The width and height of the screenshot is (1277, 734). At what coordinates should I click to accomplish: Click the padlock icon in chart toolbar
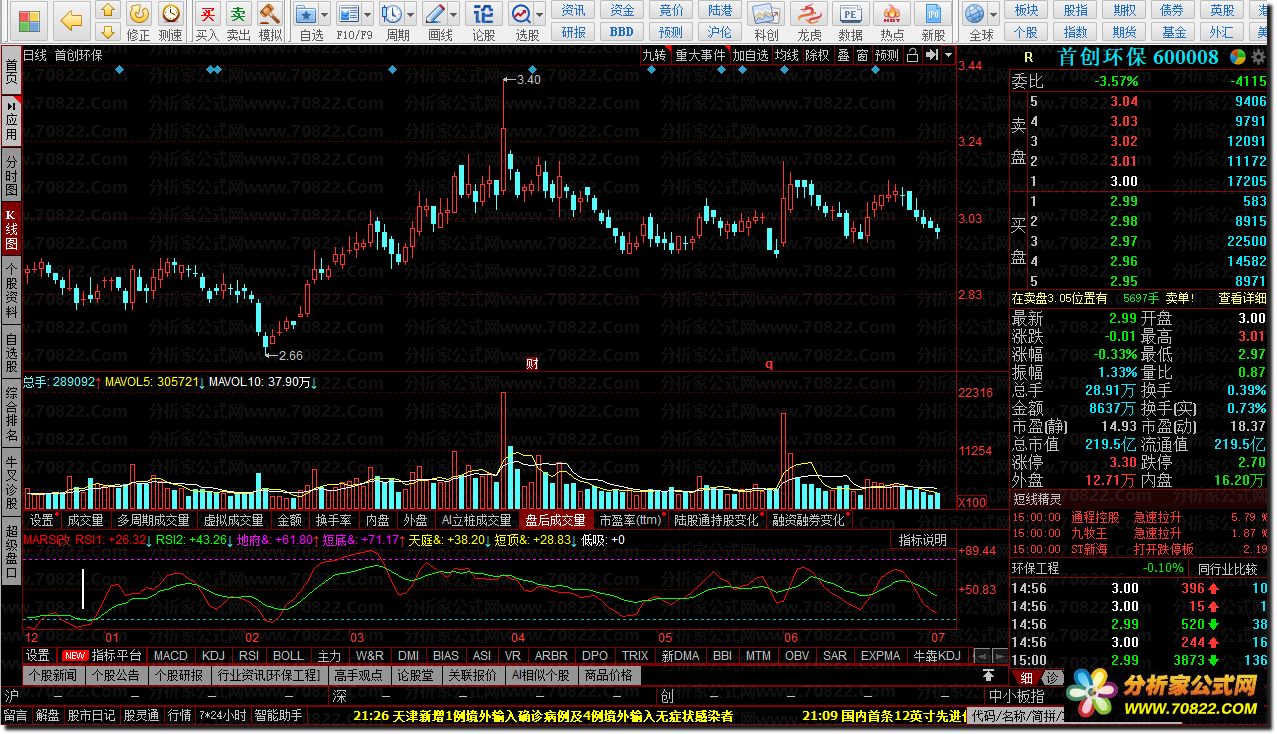point(912,56)
